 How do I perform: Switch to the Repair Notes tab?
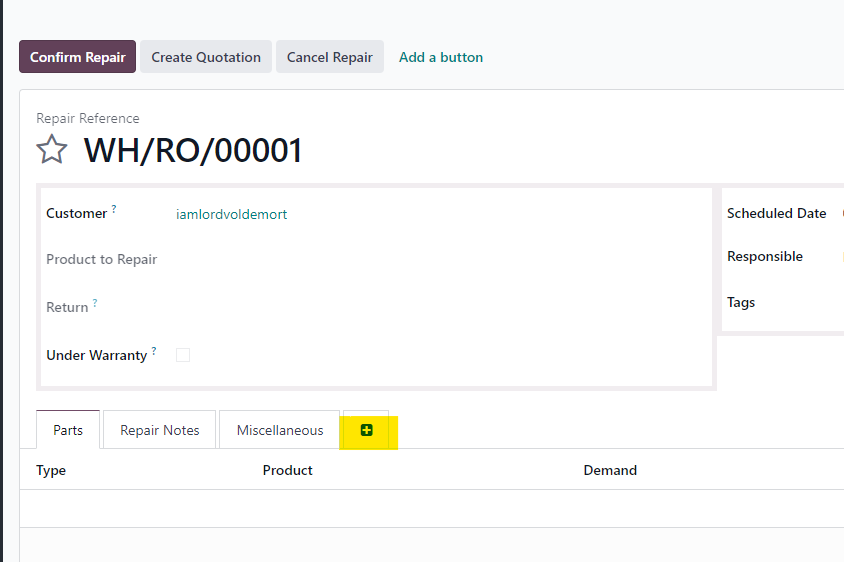click(160, 430)
